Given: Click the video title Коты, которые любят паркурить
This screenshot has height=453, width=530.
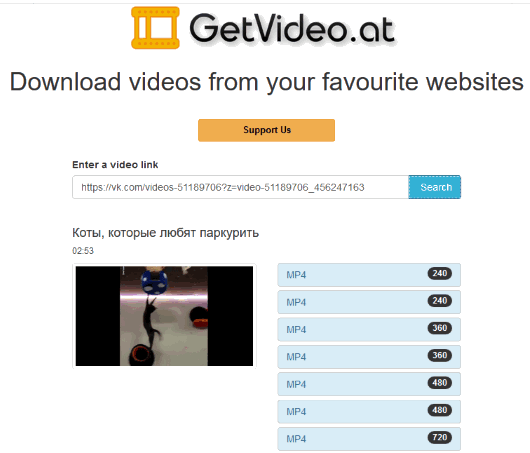Looking at the screenshot, I should (166, 233).
